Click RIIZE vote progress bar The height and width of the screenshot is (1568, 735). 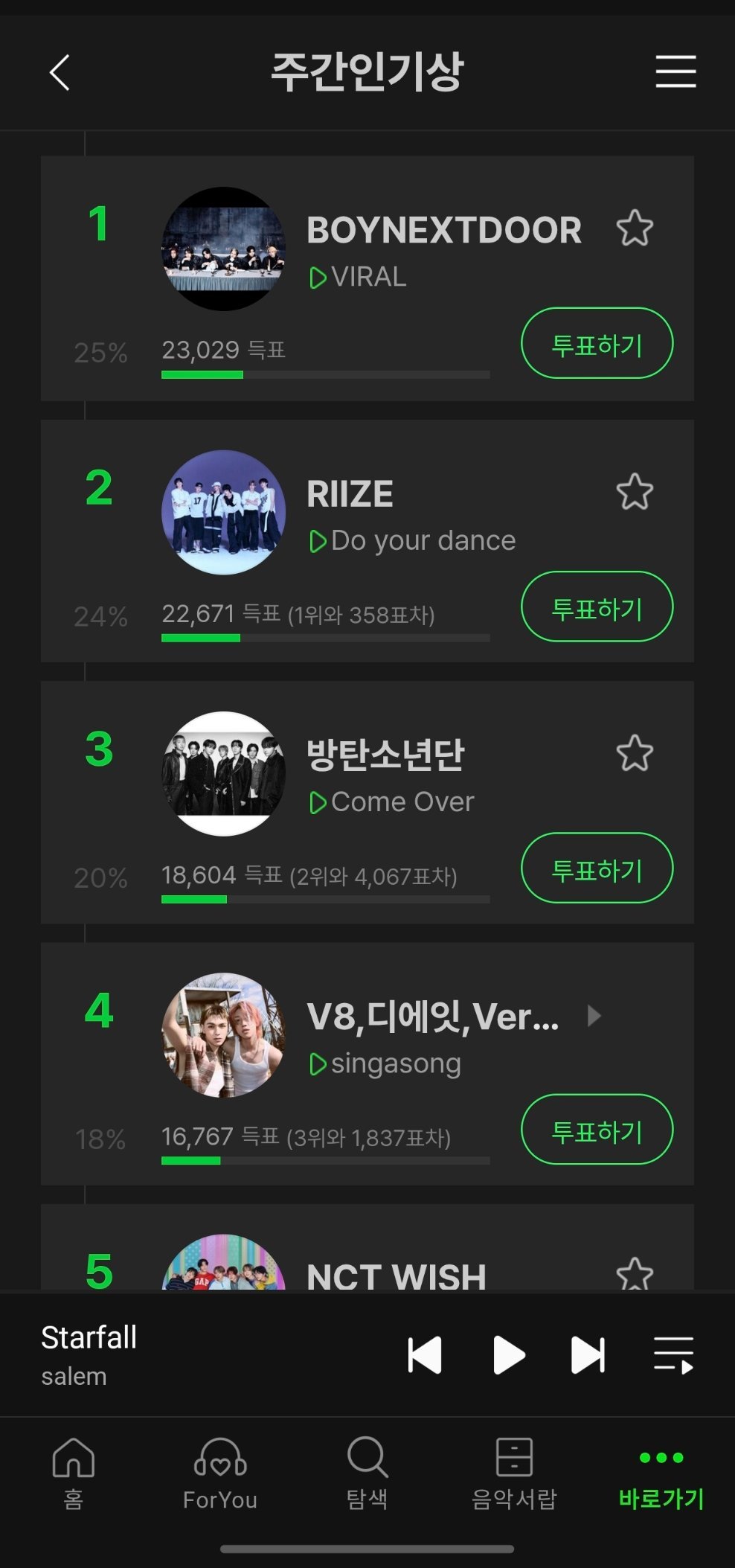[326, 638]
